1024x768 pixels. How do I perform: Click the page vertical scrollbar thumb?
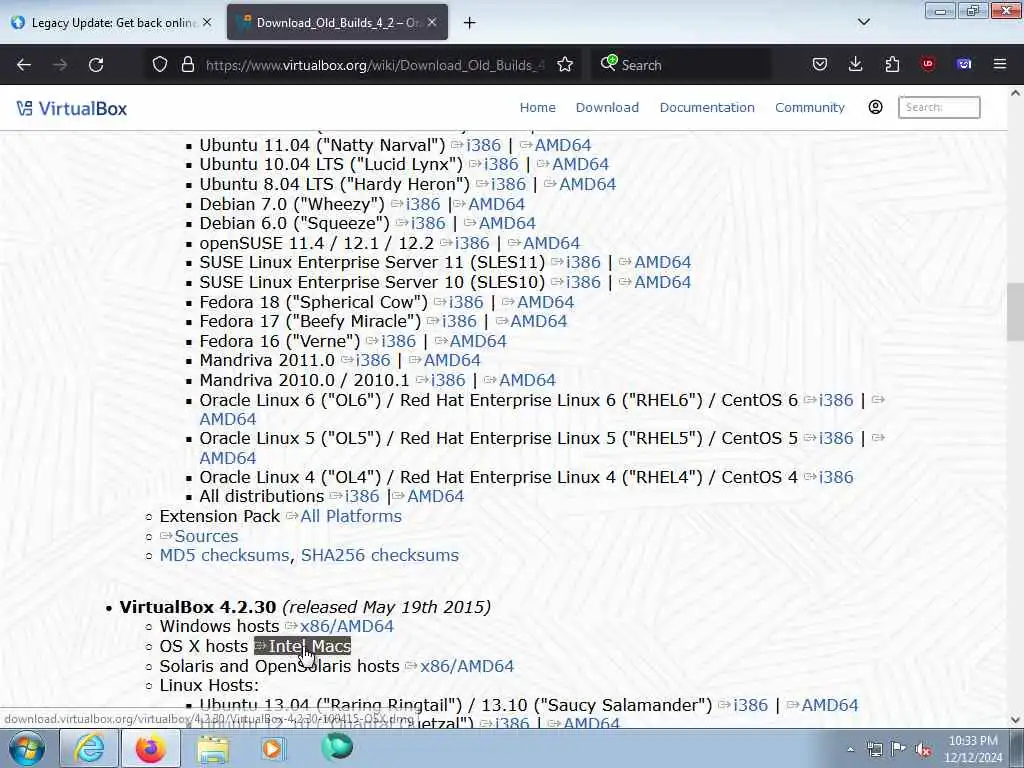point(1015,312)
